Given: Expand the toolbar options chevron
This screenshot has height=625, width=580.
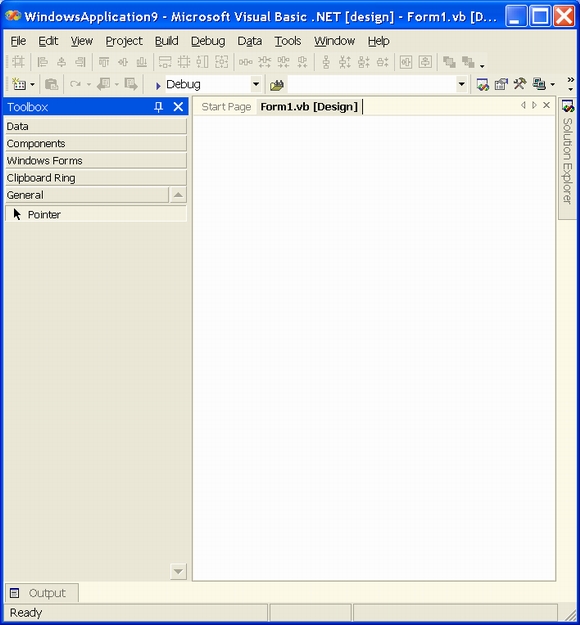Looking at the screenshot, I should coord(570,84).
